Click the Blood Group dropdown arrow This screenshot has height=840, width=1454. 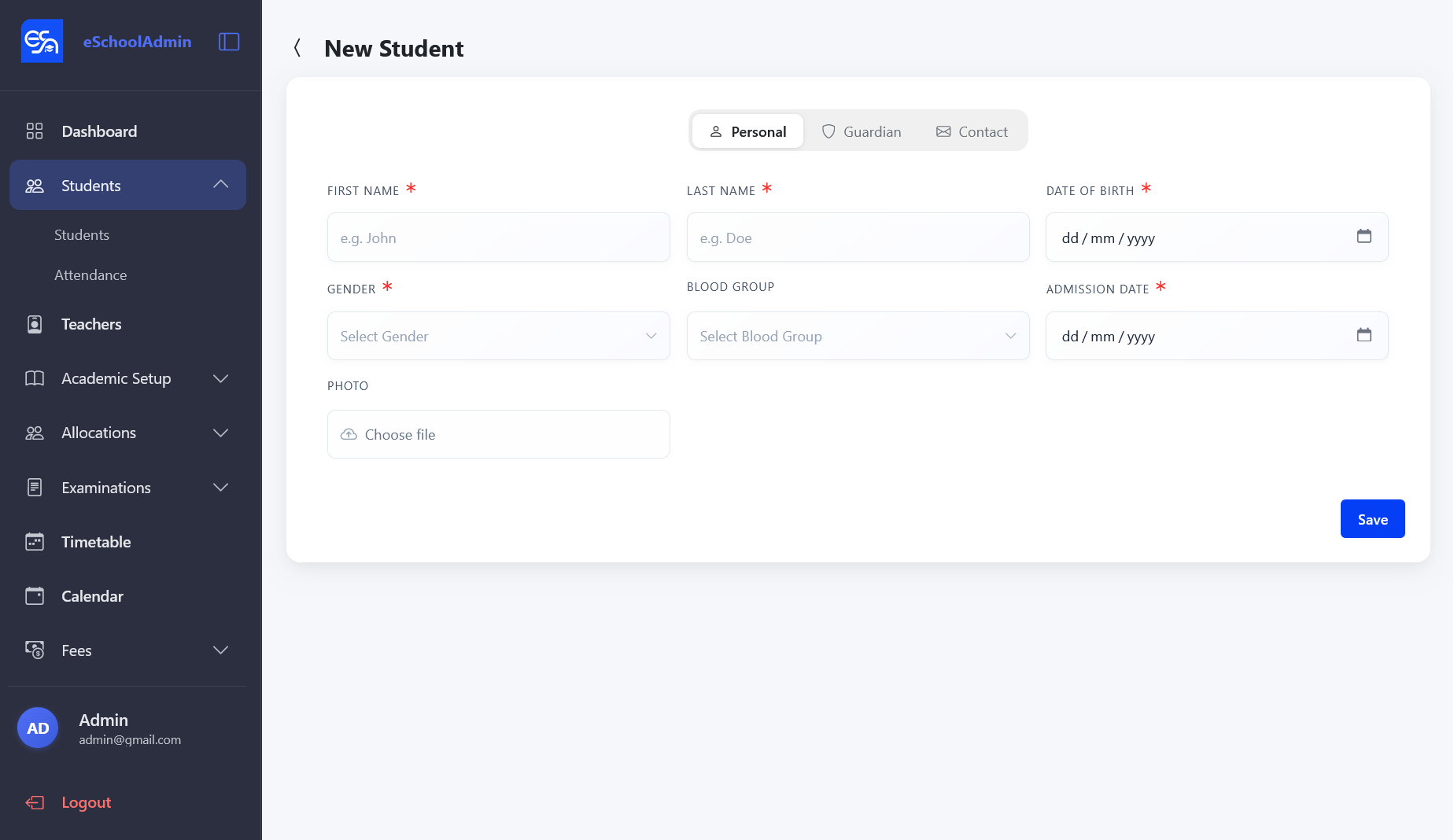pos(1011,336)
